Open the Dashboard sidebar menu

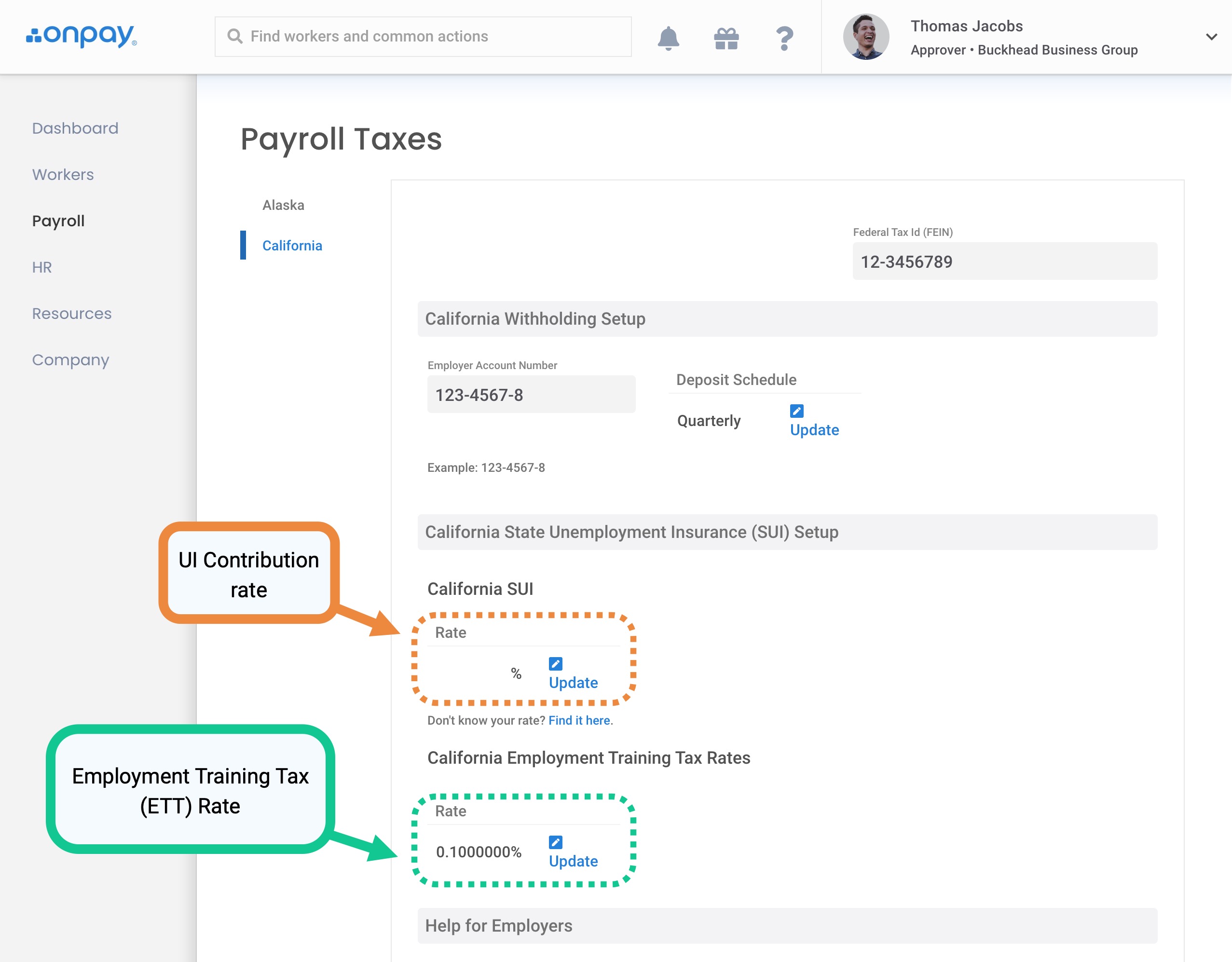point(75,128)
